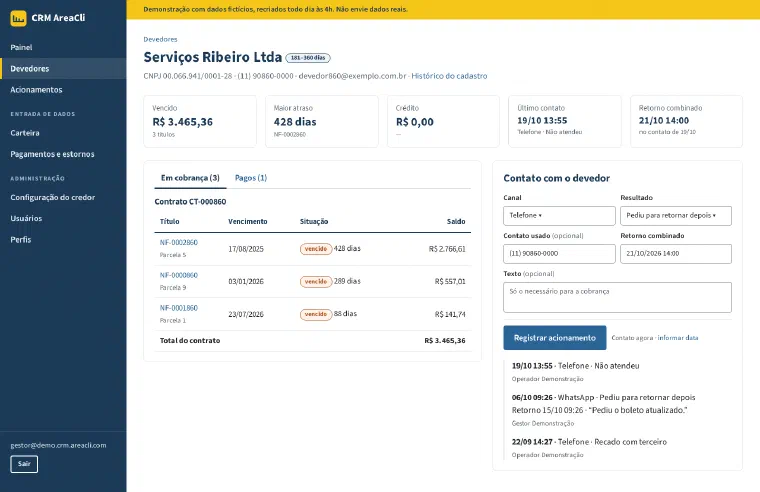Click the Título column header

tap(170, 222)
